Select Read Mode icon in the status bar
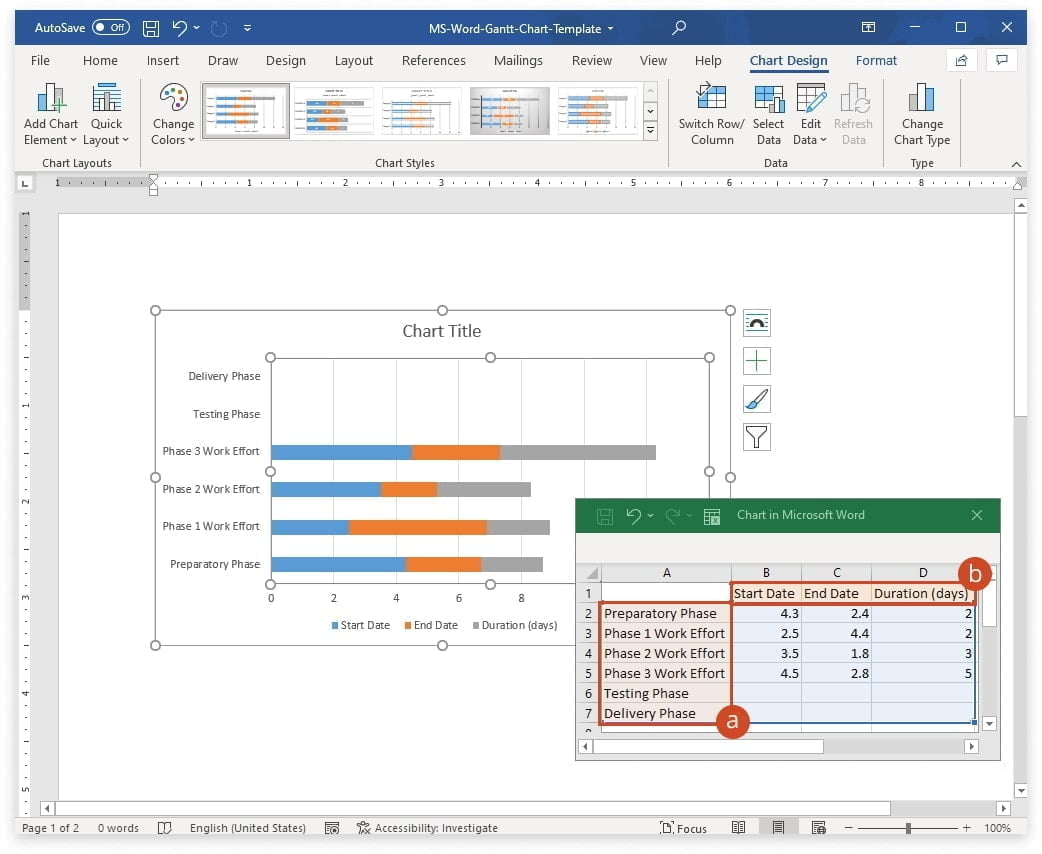 click(x=738, y=827)
